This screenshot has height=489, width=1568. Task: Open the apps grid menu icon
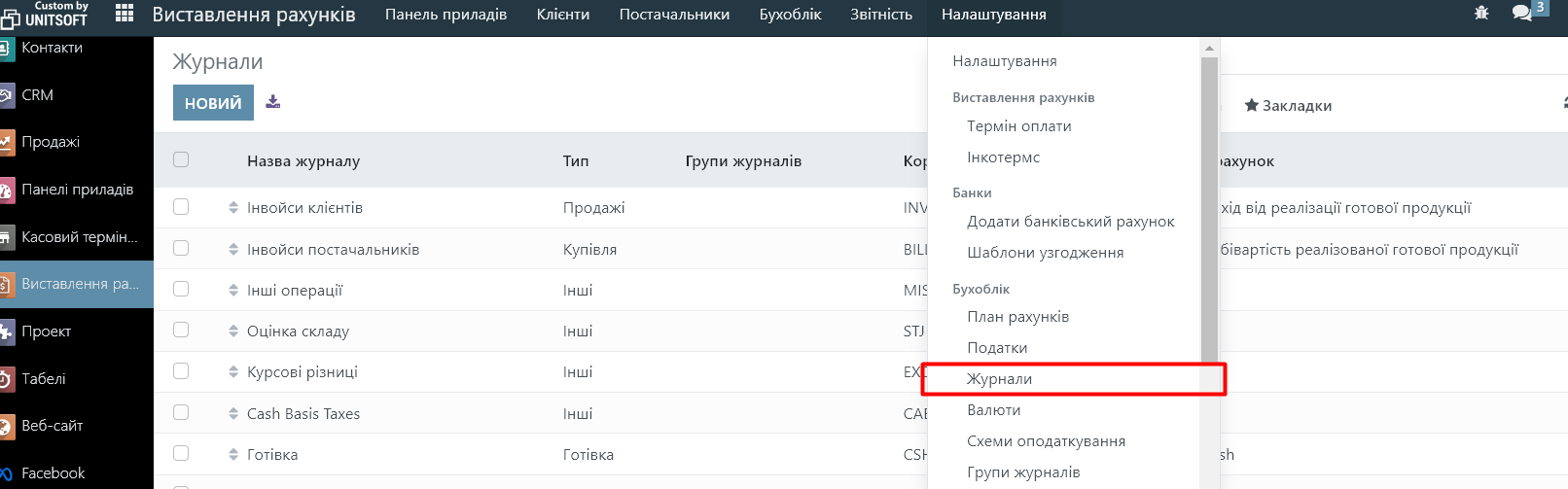tap(125, 14)
